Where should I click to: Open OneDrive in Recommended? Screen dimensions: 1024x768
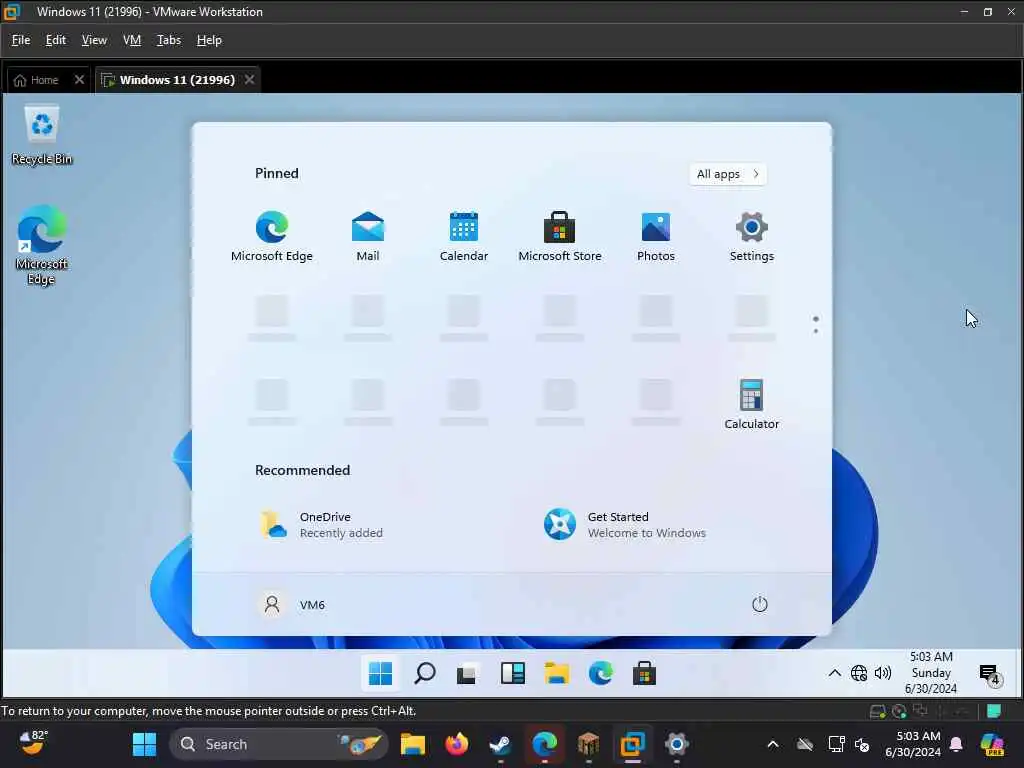point(323,524)
